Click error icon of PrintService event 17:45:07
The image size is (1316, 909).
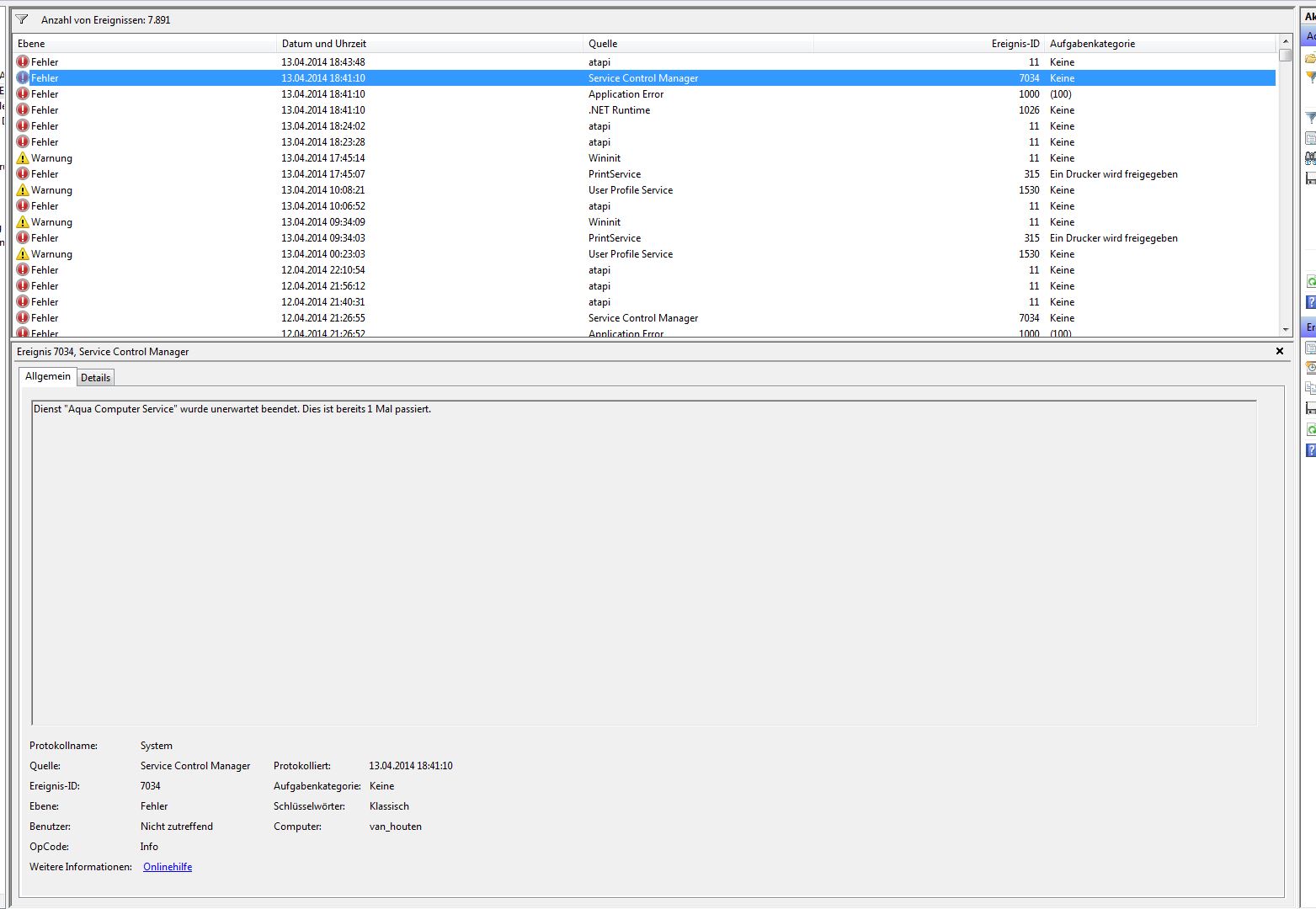(23, 173)
